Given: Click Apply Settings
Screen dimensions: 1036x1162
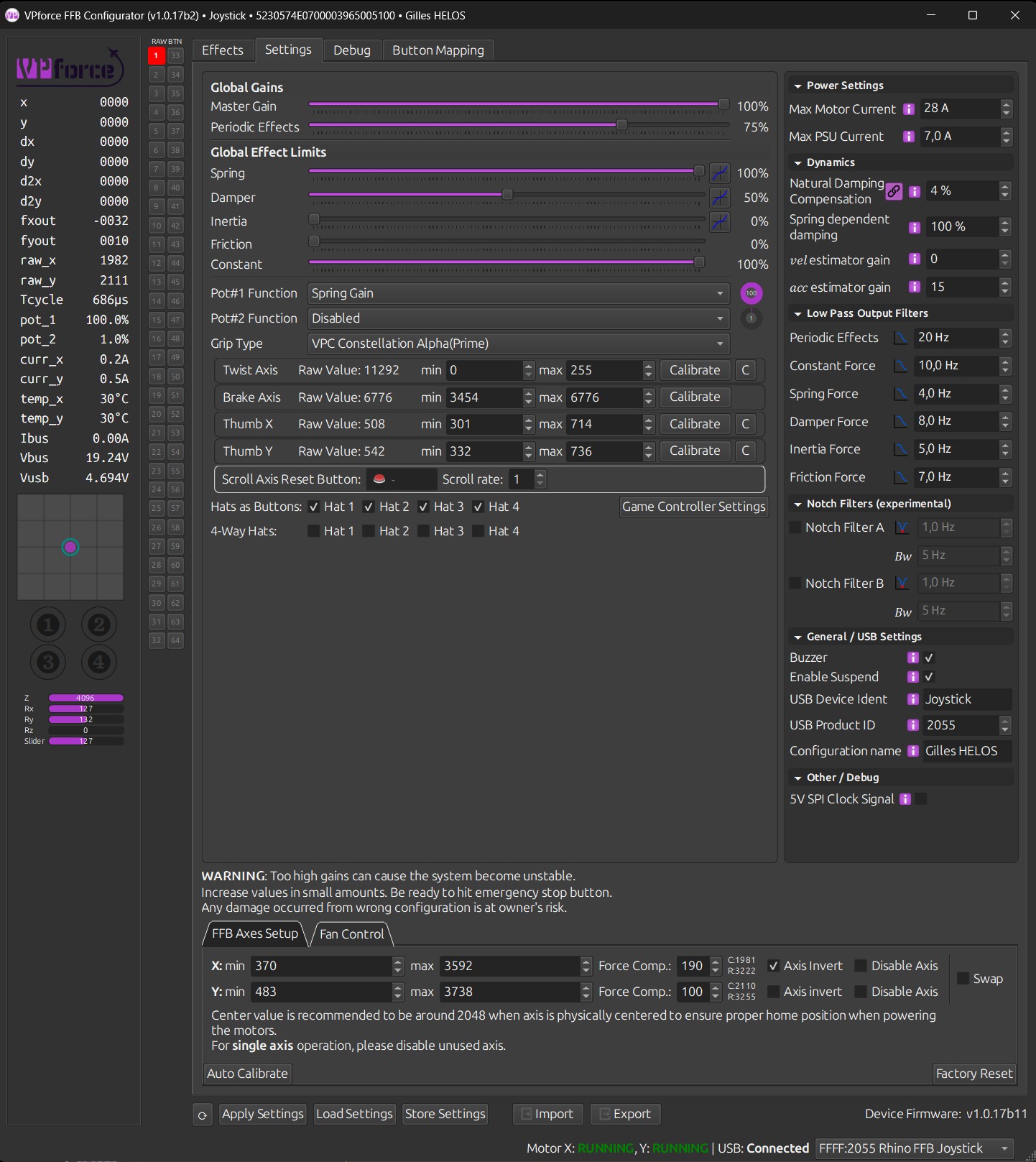Looking at the screenshot, I should [x=263, y=1114].
